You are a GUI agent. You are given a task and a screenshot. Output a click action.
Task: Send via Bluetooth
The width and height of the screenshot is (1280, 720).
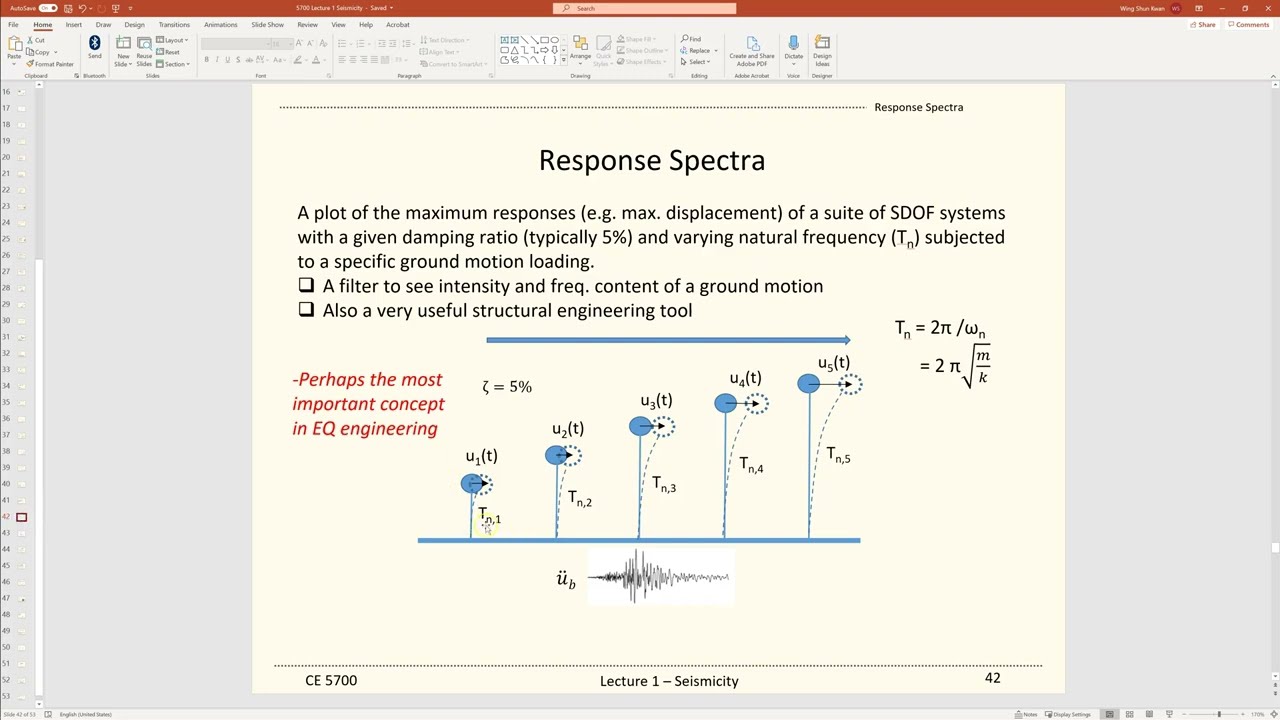(94, 48)
